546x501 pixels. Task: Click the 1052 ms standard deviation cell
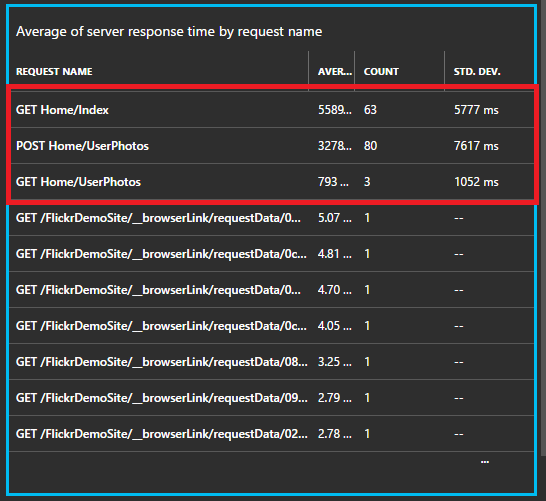[x=476, y=182]
